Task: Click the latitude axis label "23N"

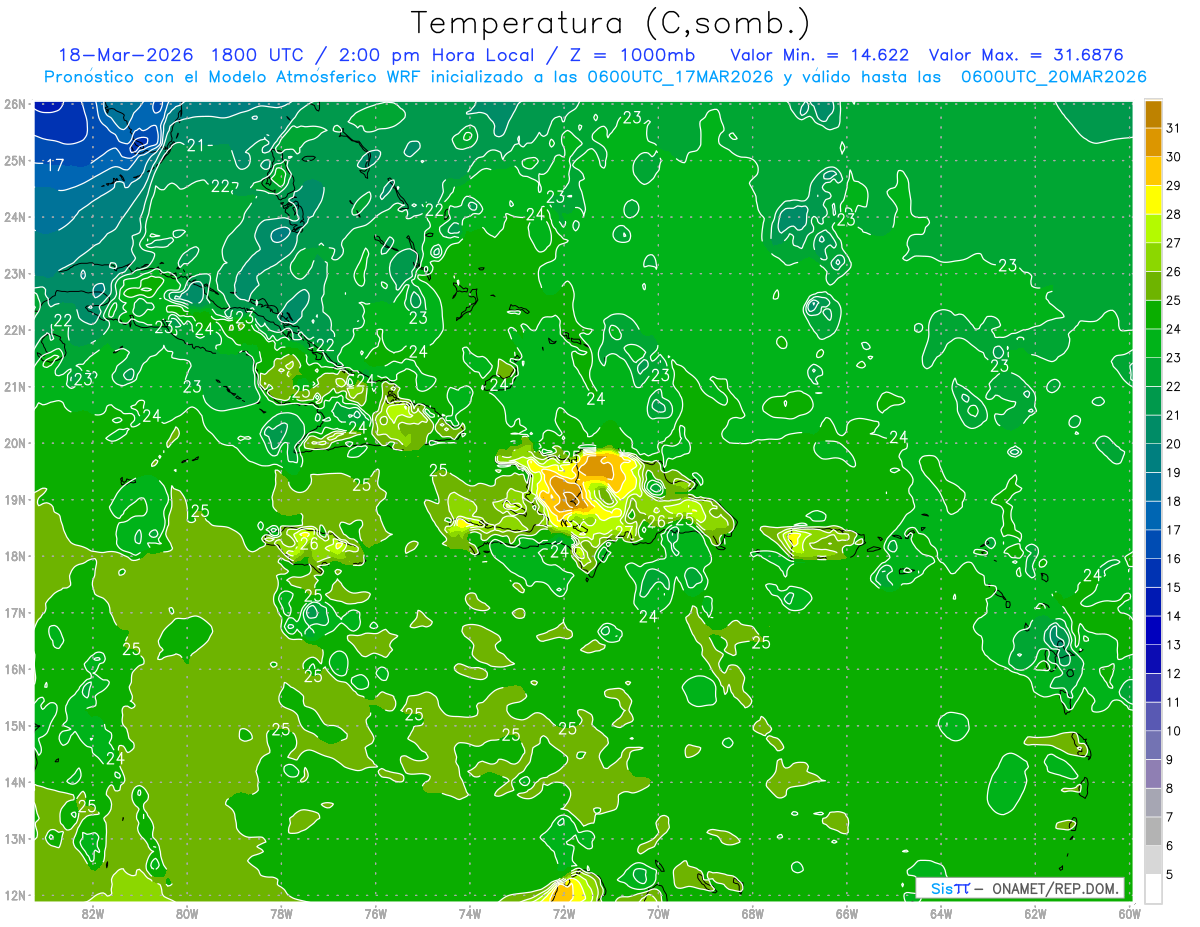Action: click(x=15, y=273)
